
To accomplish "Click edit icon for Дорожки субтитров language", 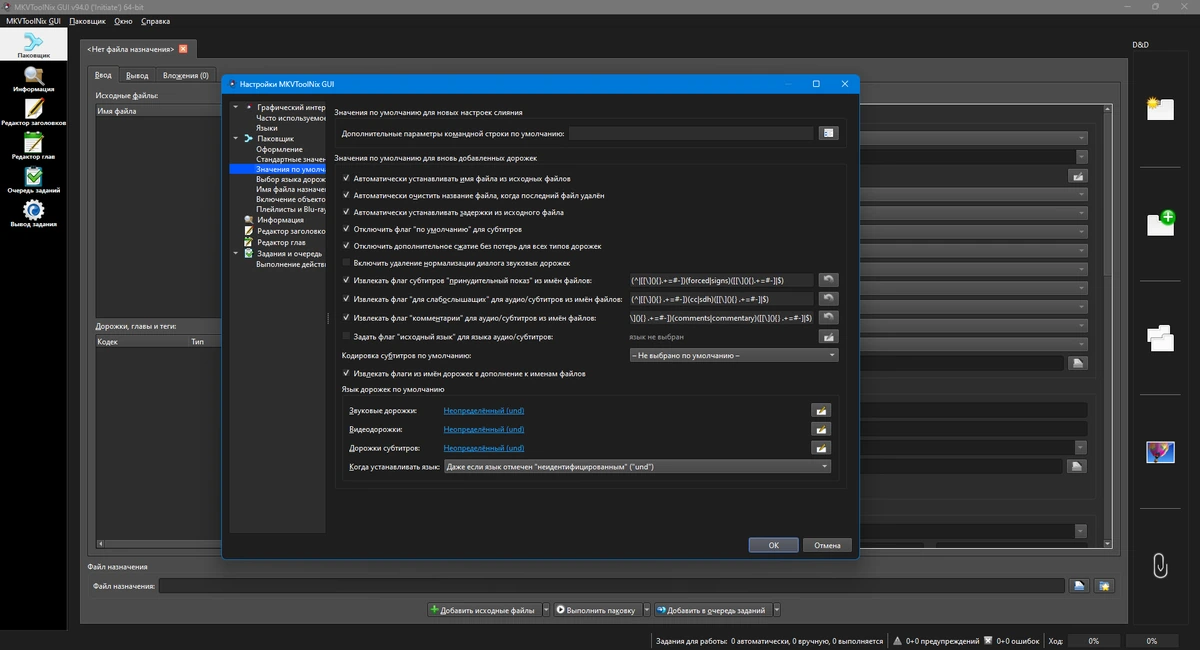I will coord(821,448).
